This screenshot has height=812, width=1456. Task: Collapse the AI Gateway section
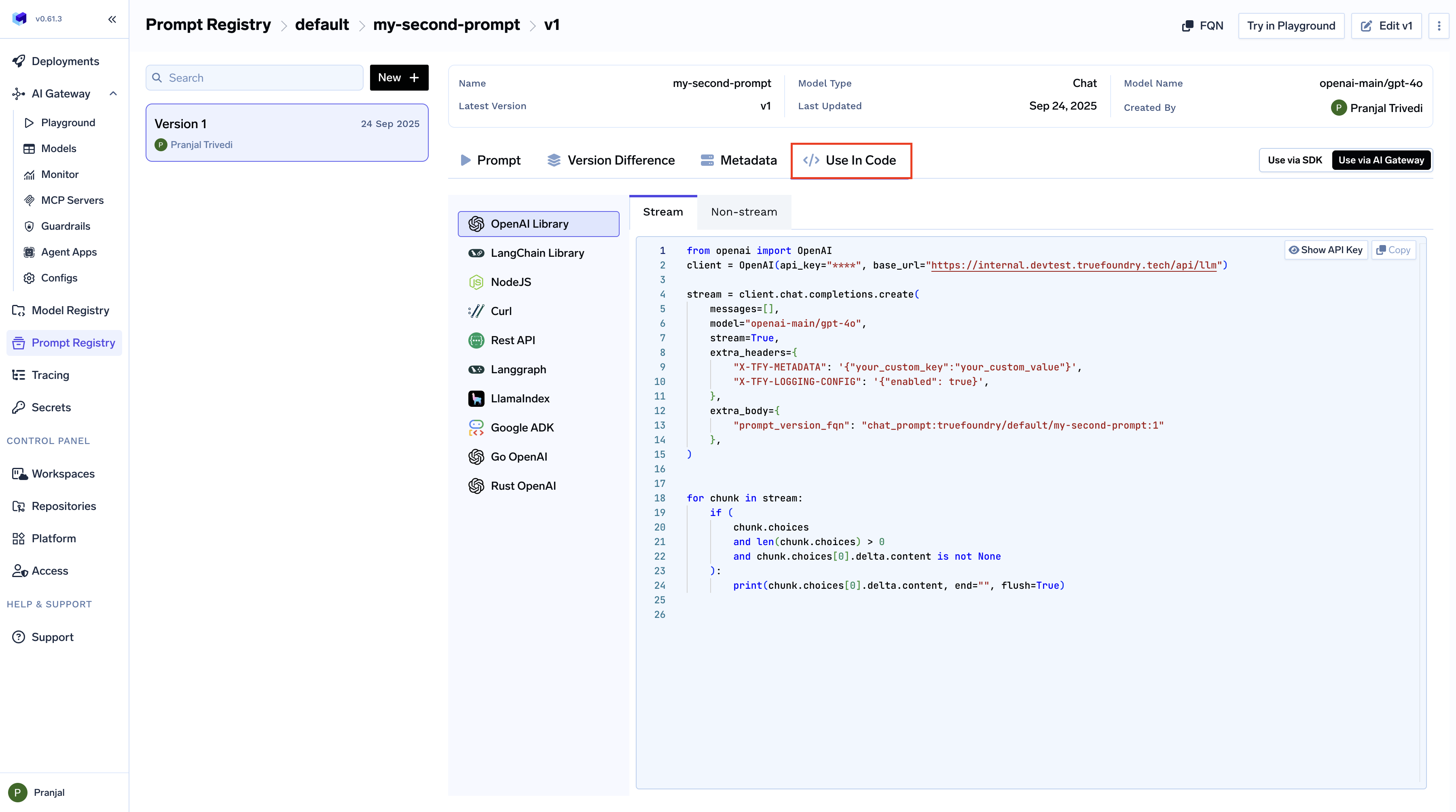click(x=113, y=94)
